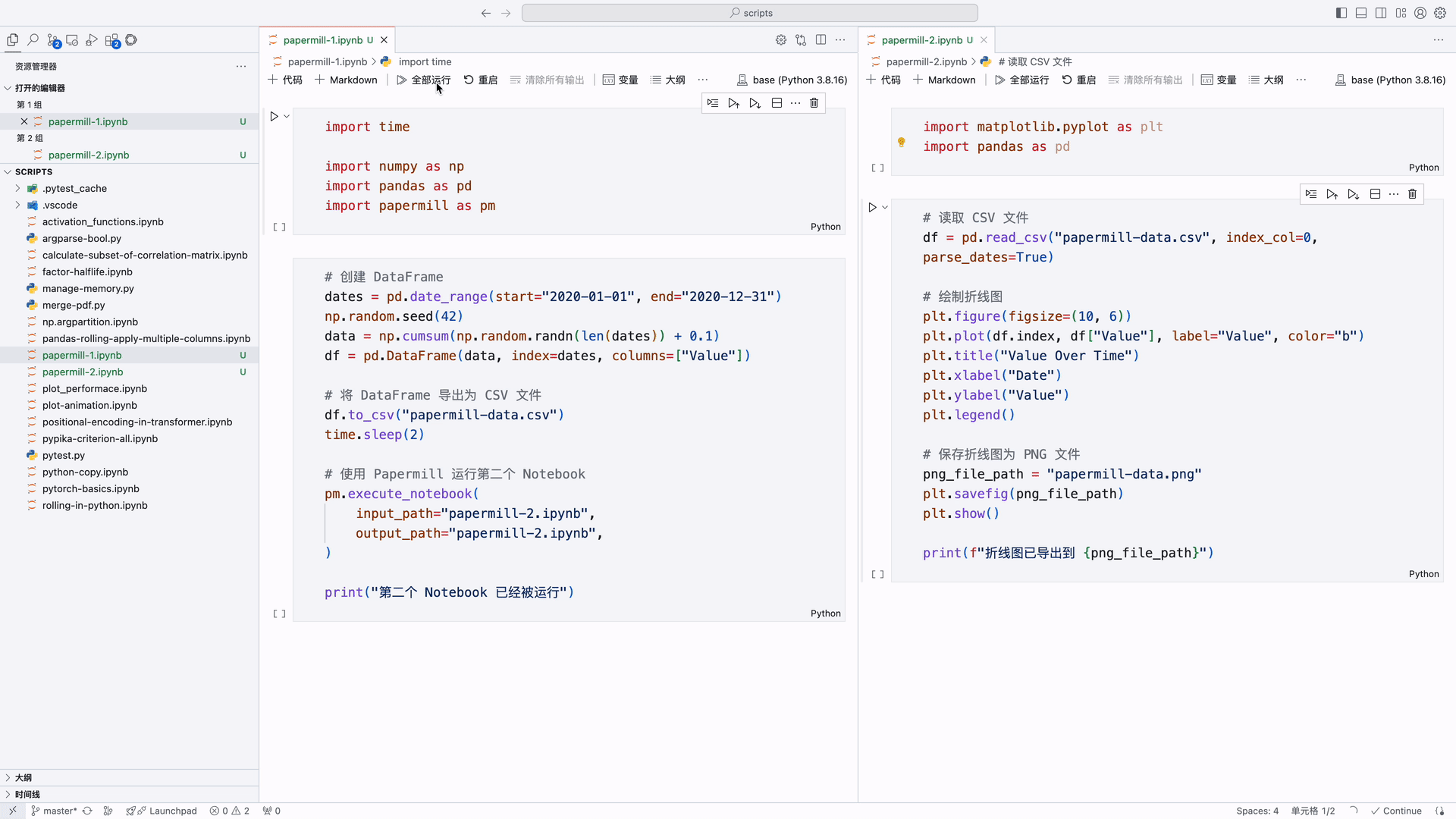Click 重启 button to restart kernel

485,79
